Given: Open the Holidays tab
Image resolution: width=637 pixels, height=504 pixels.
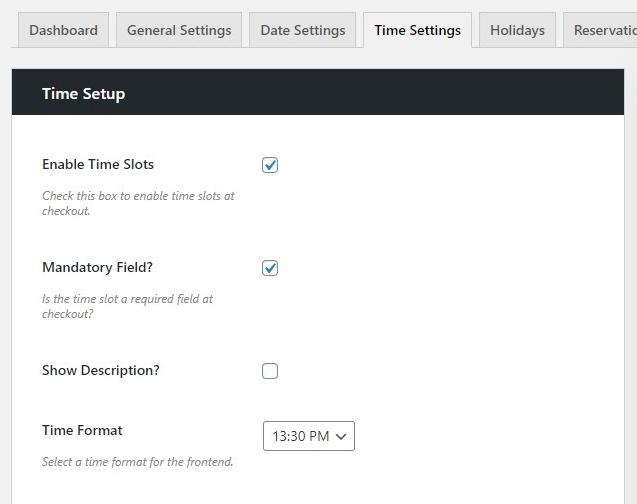Looking at the screenshot, I should tap(517, 30).
